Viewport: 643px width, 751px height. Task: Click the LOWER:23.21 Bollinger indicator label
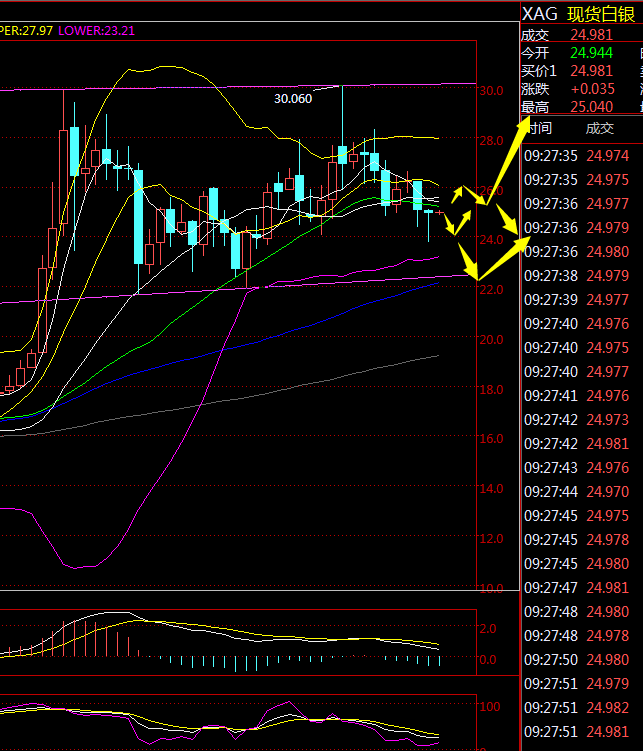96,31
